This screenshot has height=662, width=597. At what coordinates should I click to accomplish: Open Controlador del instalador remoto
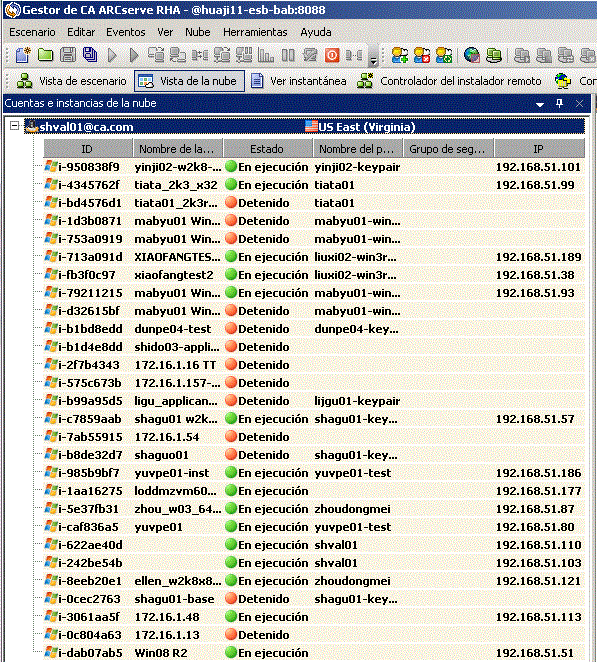(449, 81)
